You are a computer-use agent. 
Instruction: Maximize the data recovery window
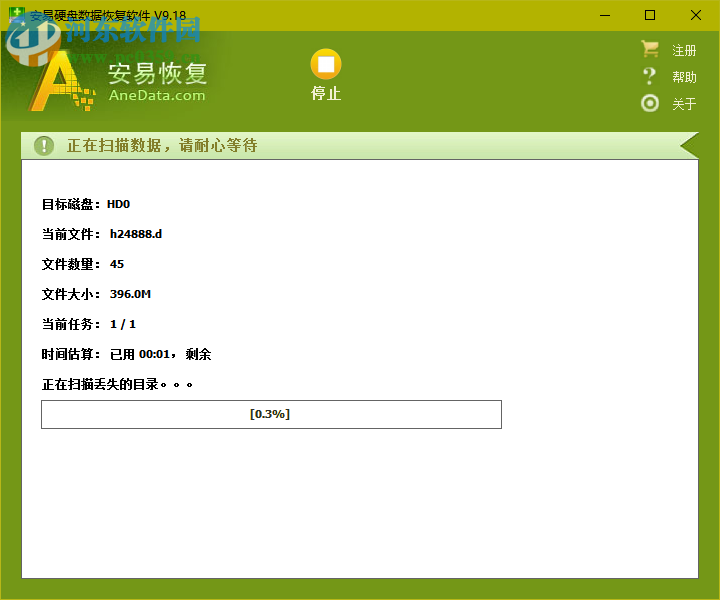[x=650, y=15]
